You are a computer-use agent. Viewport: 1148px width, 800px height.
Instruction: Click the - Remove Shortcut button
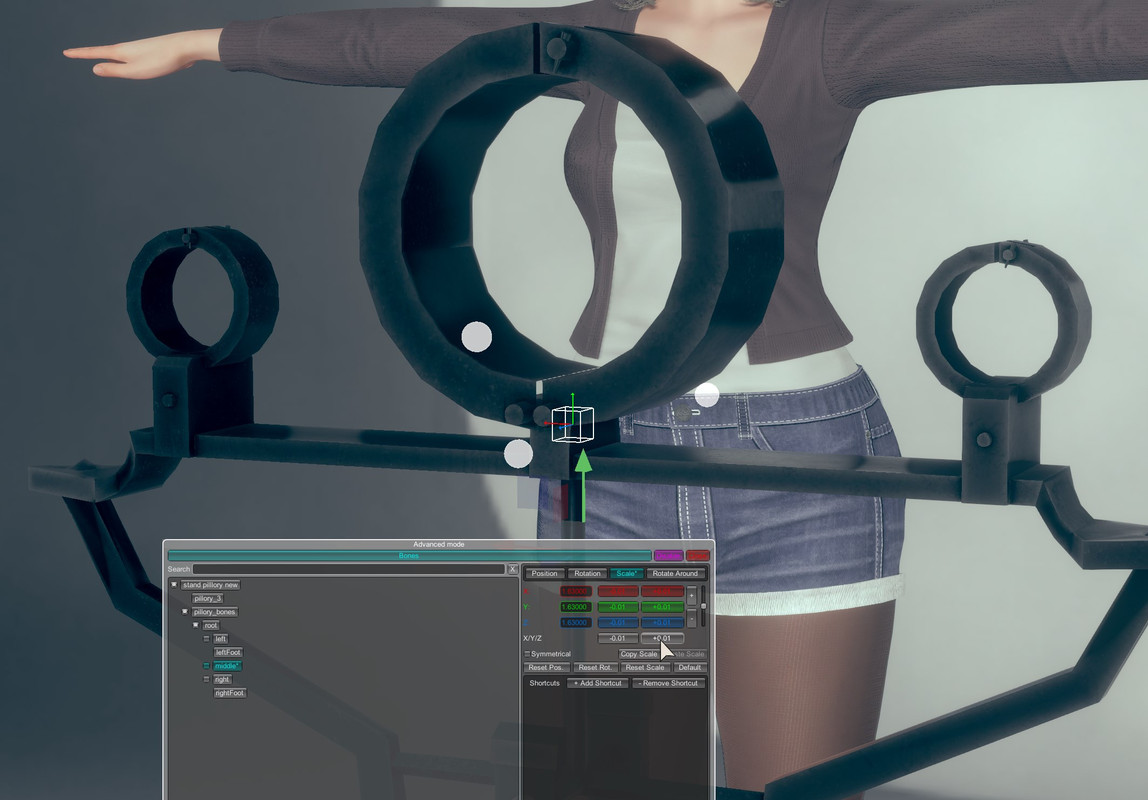(x=668, y=683)
